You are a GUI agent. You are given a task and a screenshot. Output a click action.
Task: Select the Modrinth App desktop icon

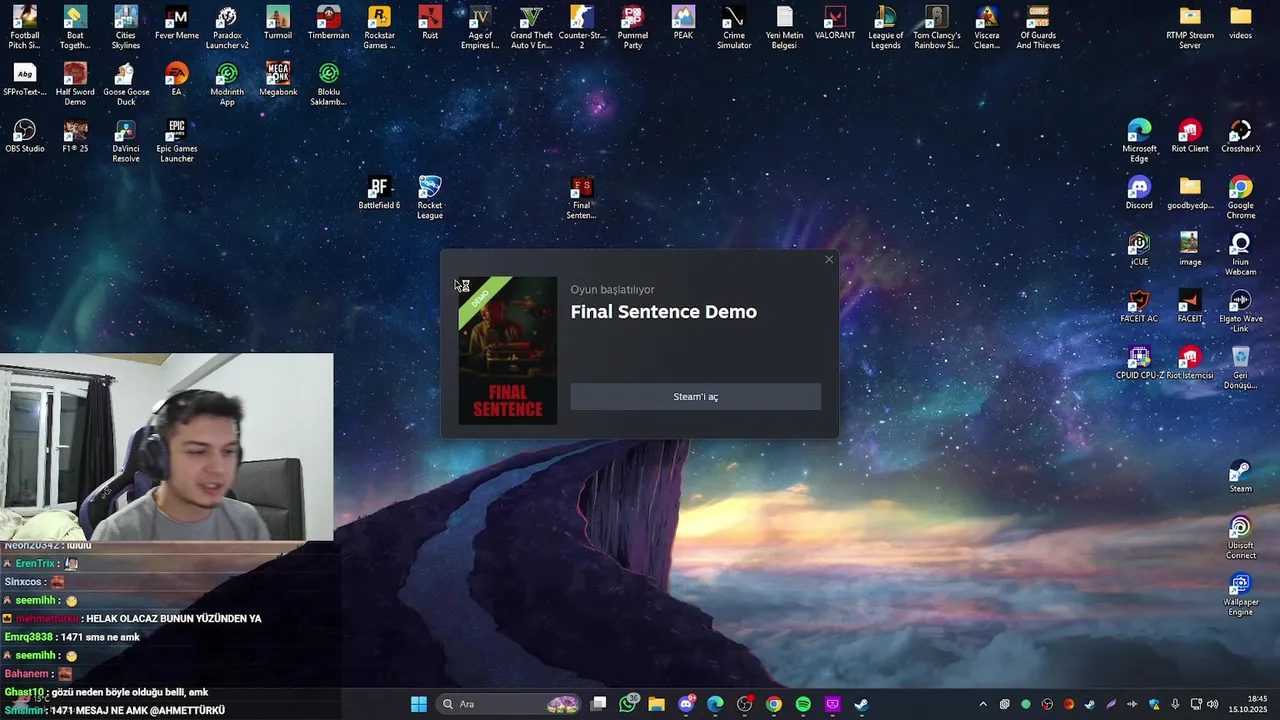[227, 84]
